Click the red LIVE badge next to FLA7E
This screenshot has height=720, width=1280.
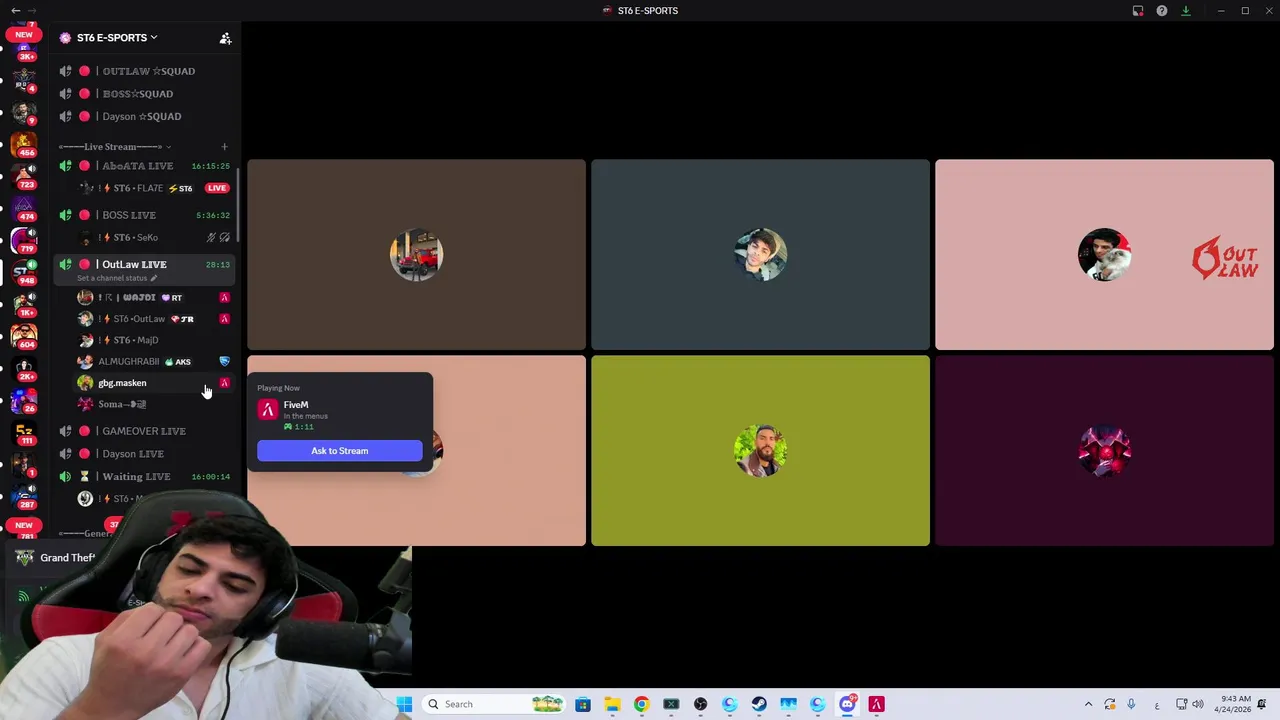tap(217, 188)
